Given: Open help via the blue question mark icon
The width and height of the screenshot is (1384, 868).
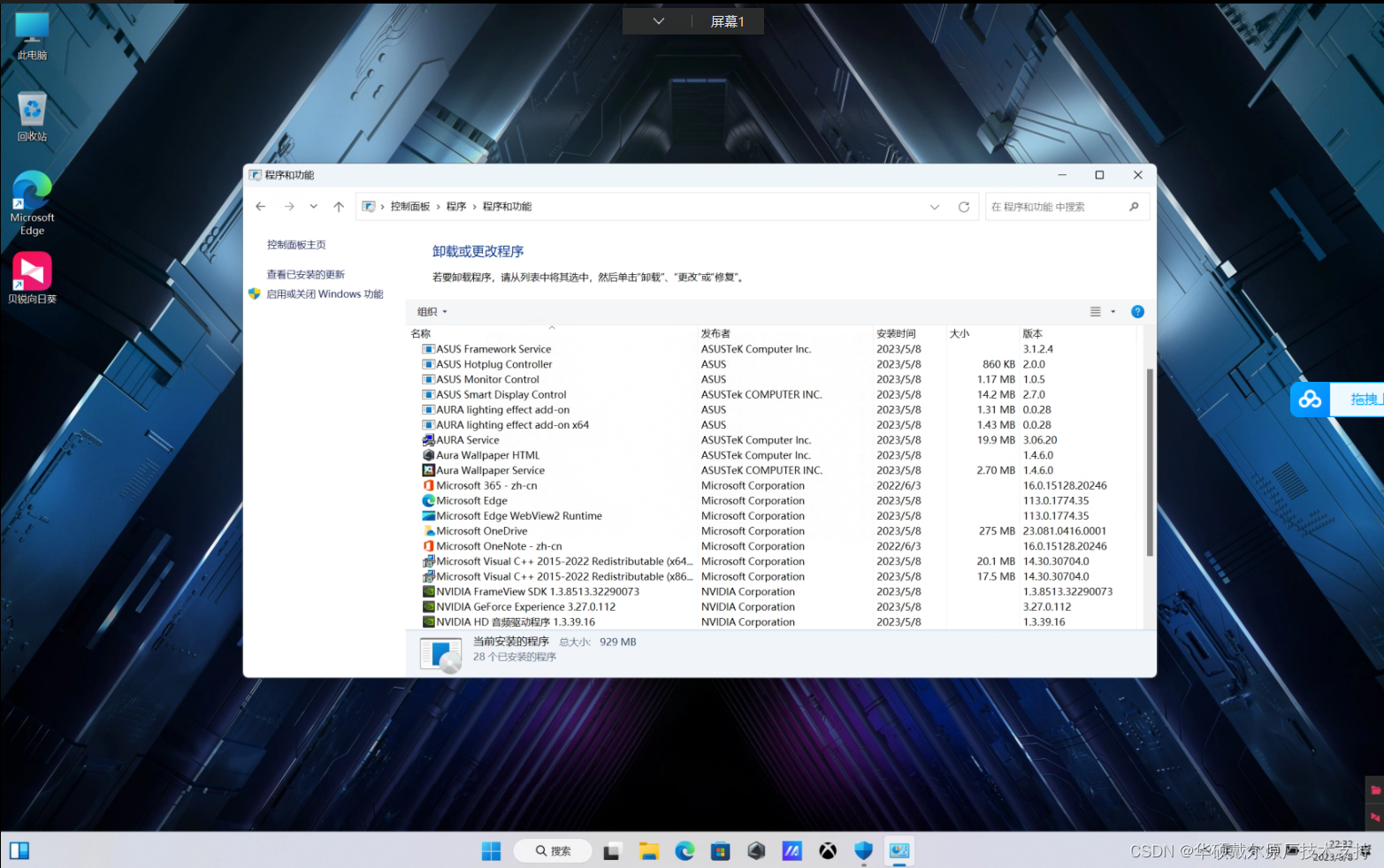Looking at the screenshot, I should point(1138,312).
